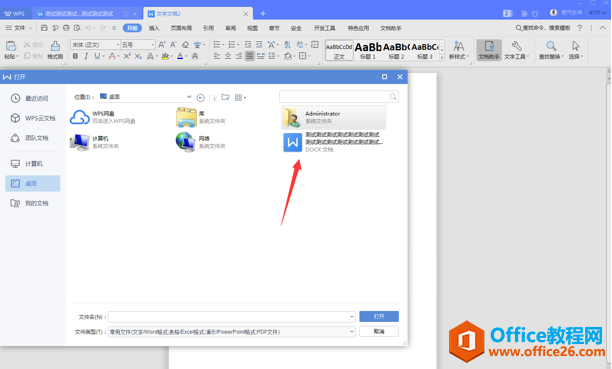Click the Decrease Font Size icon
The width and height of the screenshot is (612, 369).
173,45
